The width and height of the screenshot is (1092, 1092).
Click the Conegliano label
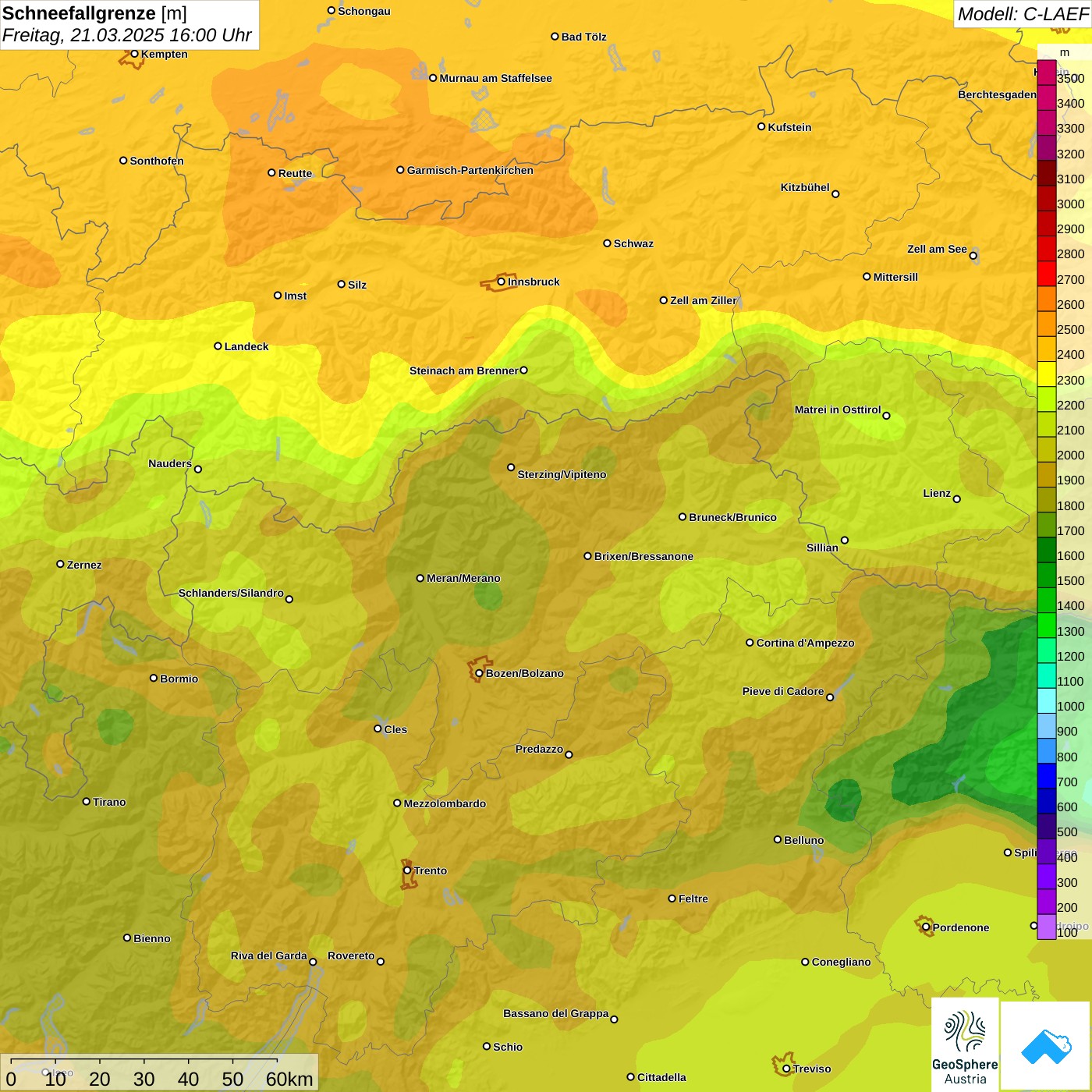click(841, 962)
